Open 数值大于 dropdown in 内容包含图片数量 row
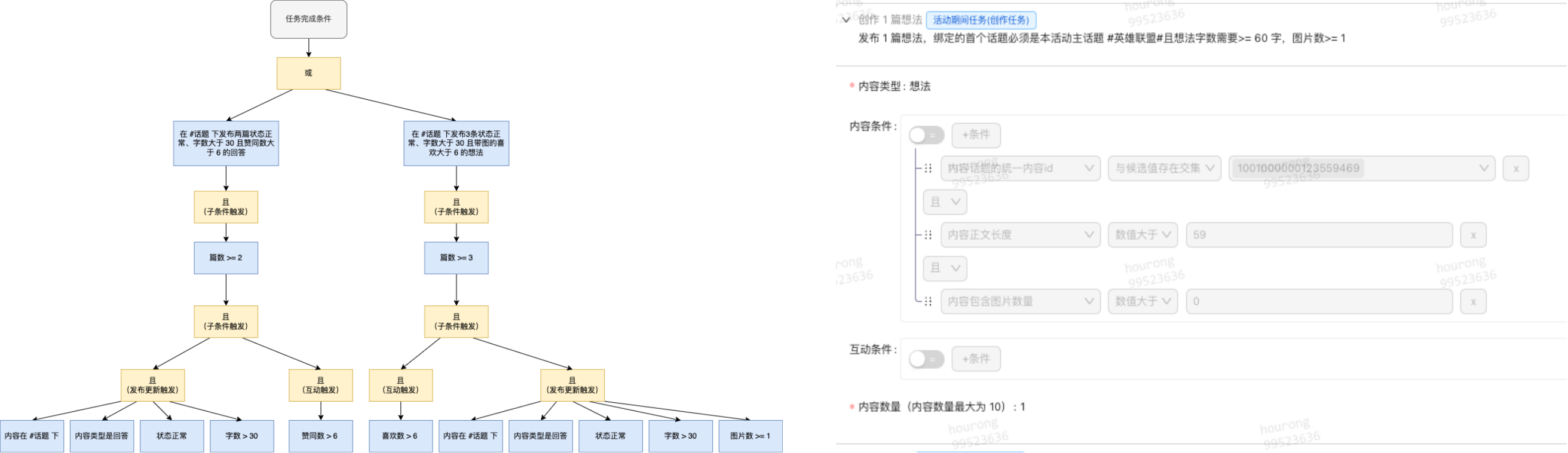Viewport: 1568px width, 453px height. pyautogui.click(x=1143, y=301)
